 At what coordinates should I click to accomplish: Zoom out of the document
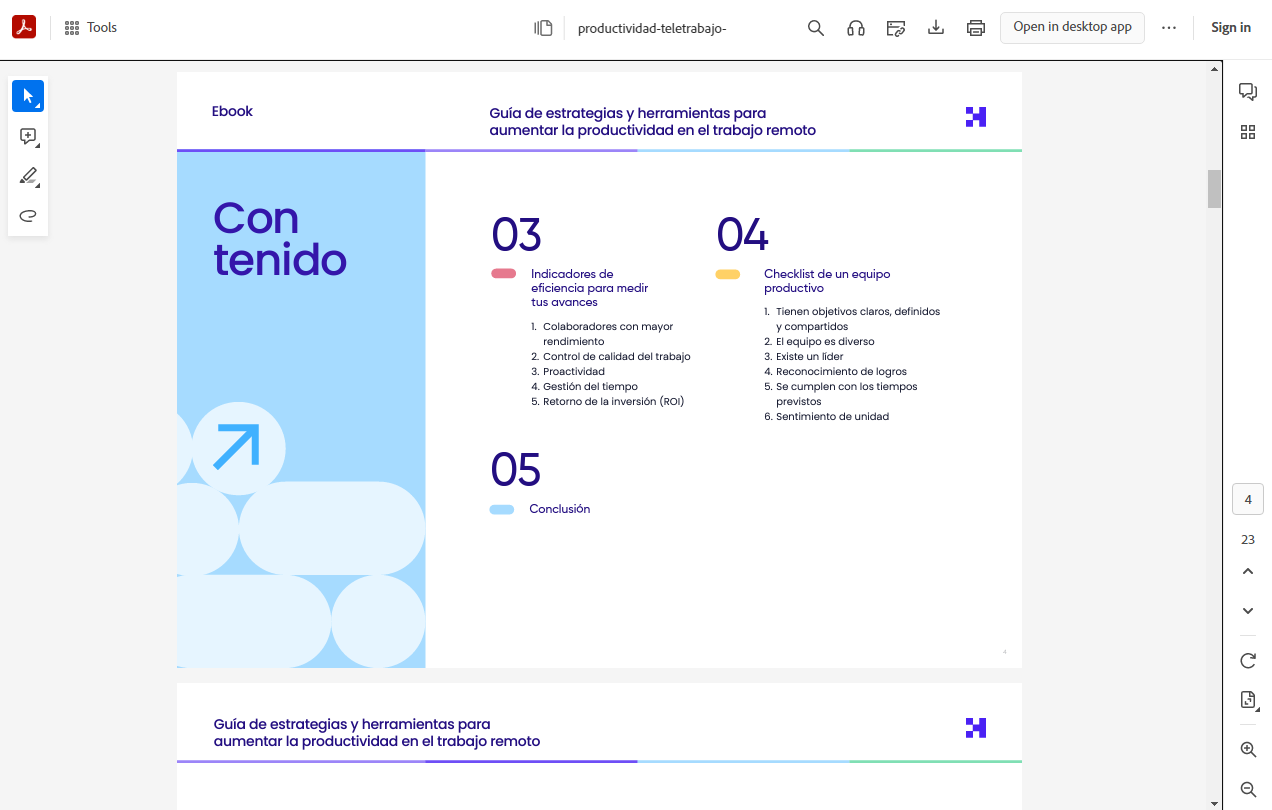click(x=1247, y=788)
